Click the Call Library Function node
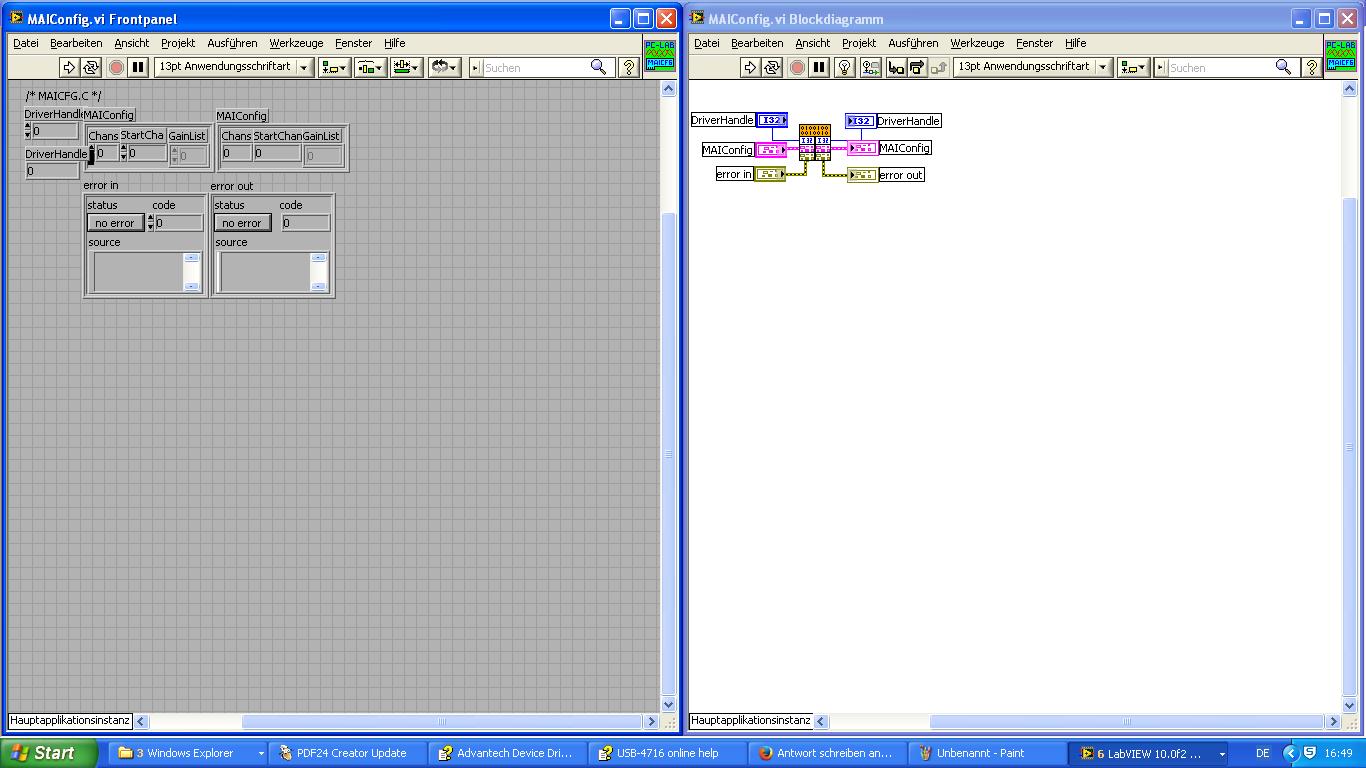This screenshot has height=768, width=1366. click(x=815, y=142)
